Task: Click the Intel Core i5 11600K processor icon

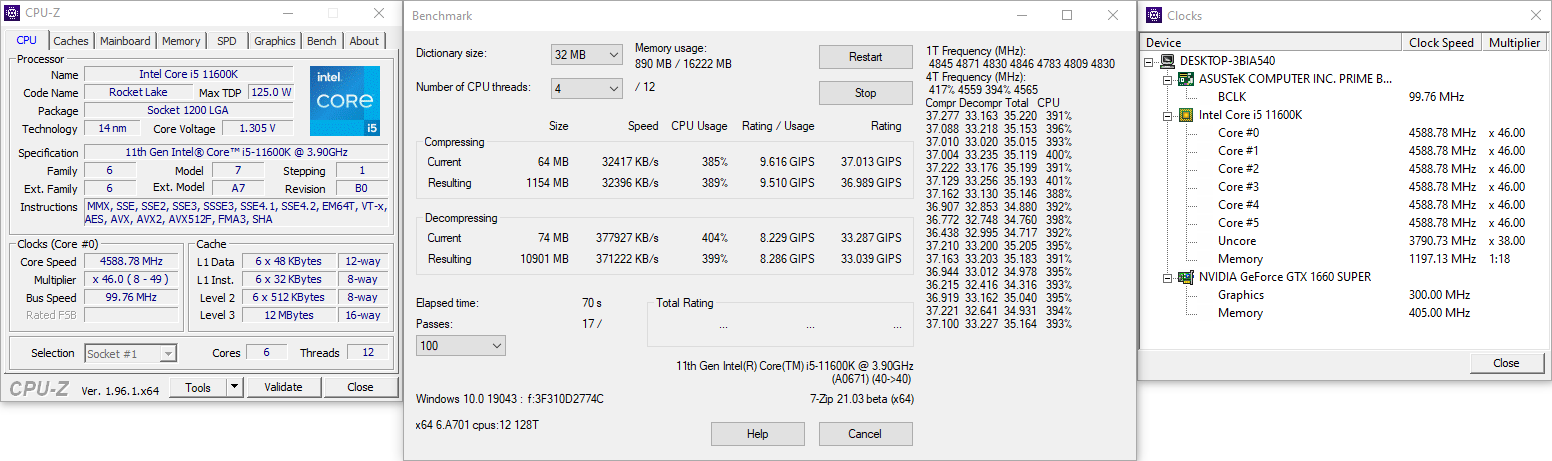Action: [1187, 115]
